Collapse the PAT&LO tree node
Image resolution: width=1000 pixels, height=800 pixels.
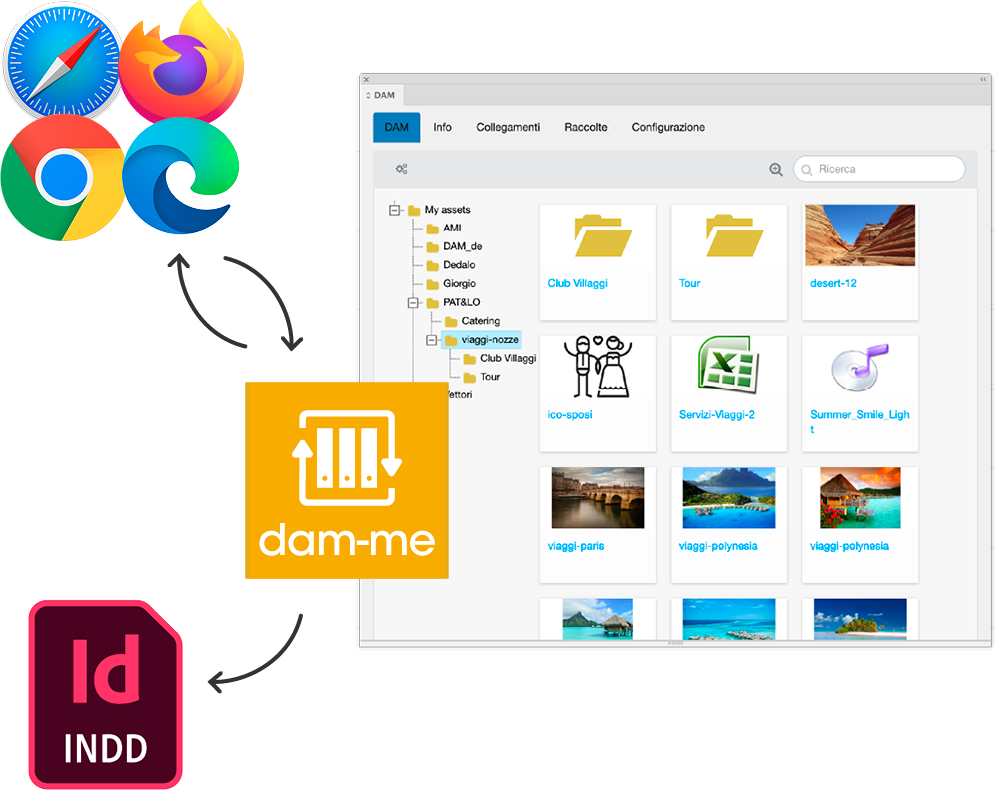point(413,302)
